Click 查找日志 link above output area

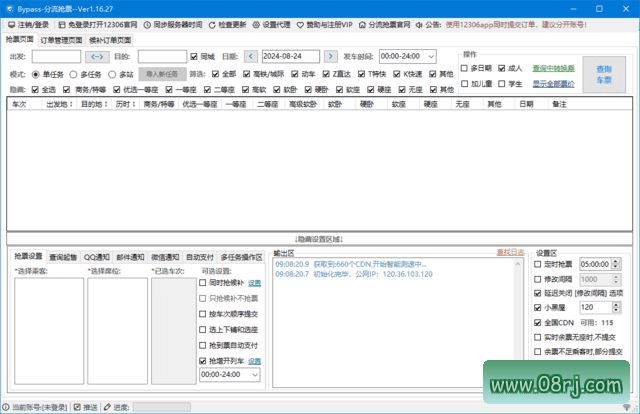click(x=510, y=252)
